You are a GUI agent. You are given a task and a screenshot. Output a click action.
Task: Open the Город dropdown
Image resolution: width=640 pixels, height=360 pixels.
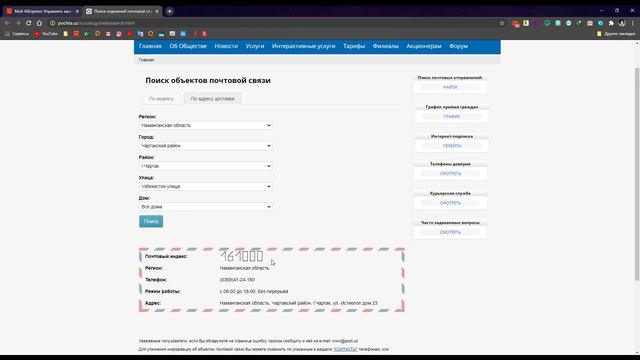[x=205, y=146]
